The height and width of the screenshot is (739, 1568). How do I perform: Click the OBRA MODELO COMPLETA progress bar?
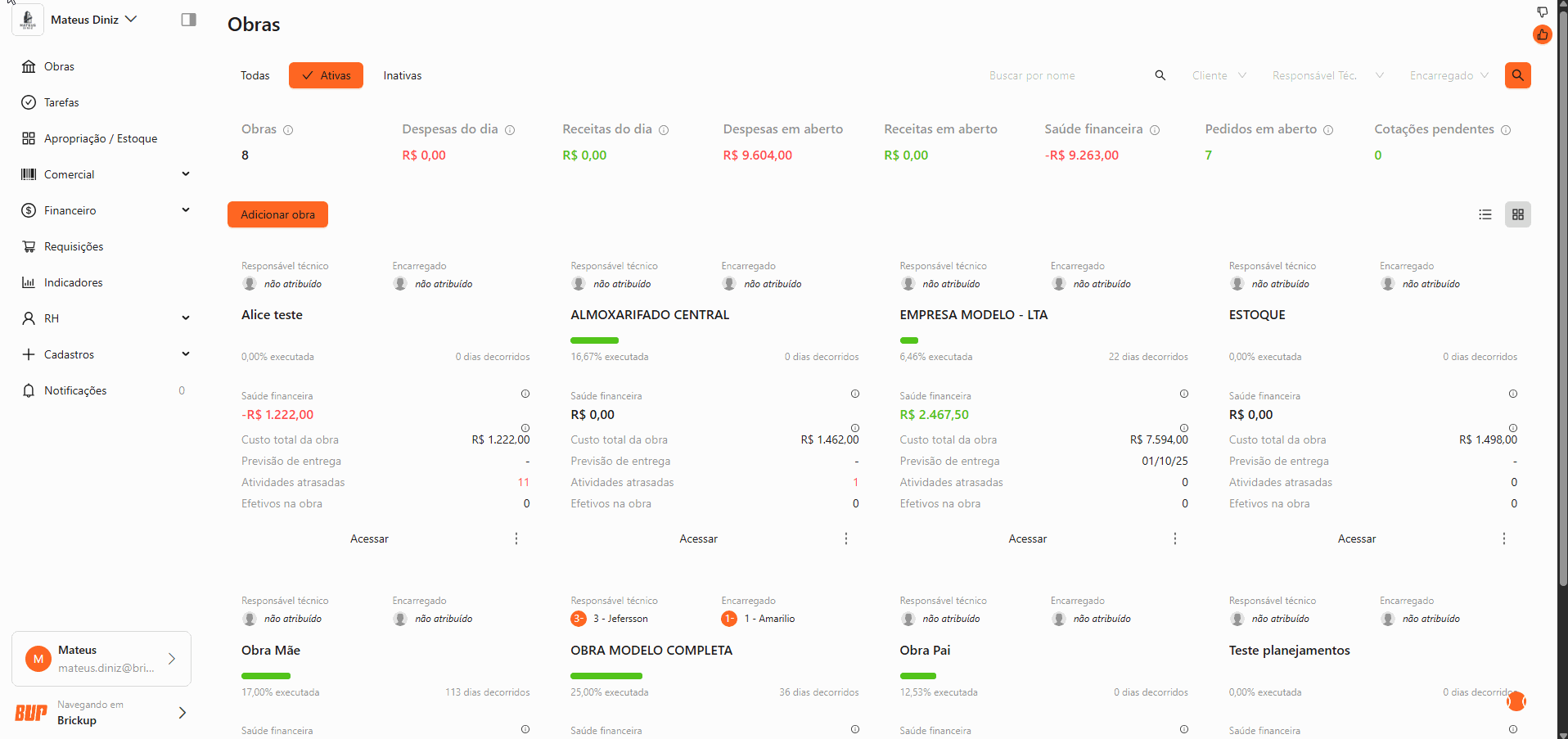point(606,676)
